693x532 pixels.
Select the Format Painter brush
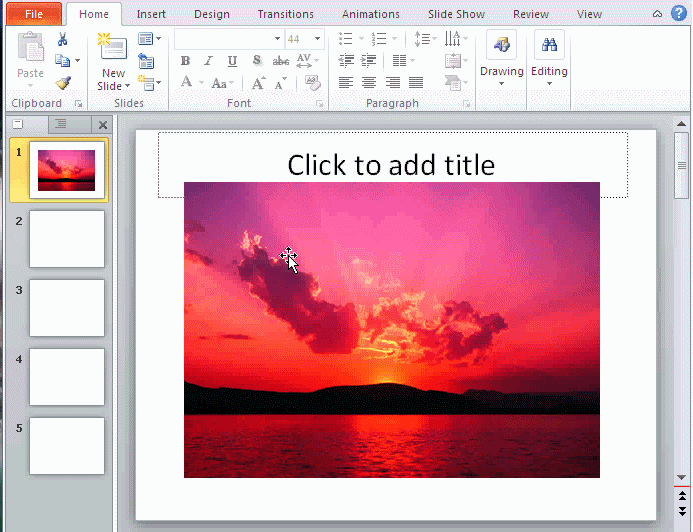[62, 83]
